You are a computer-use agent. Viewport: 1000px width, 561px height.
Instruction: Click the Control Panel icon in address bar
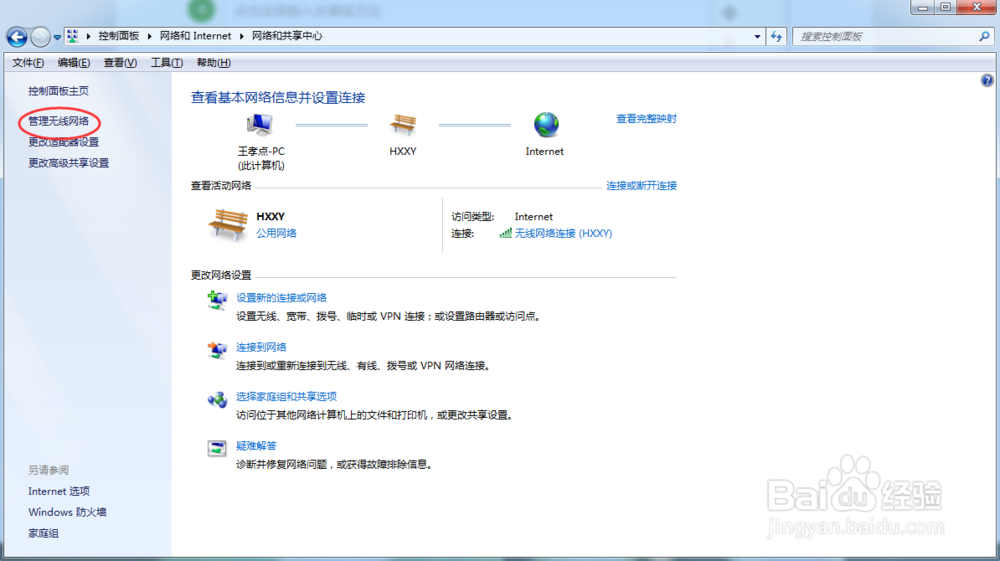pos(73,36)
